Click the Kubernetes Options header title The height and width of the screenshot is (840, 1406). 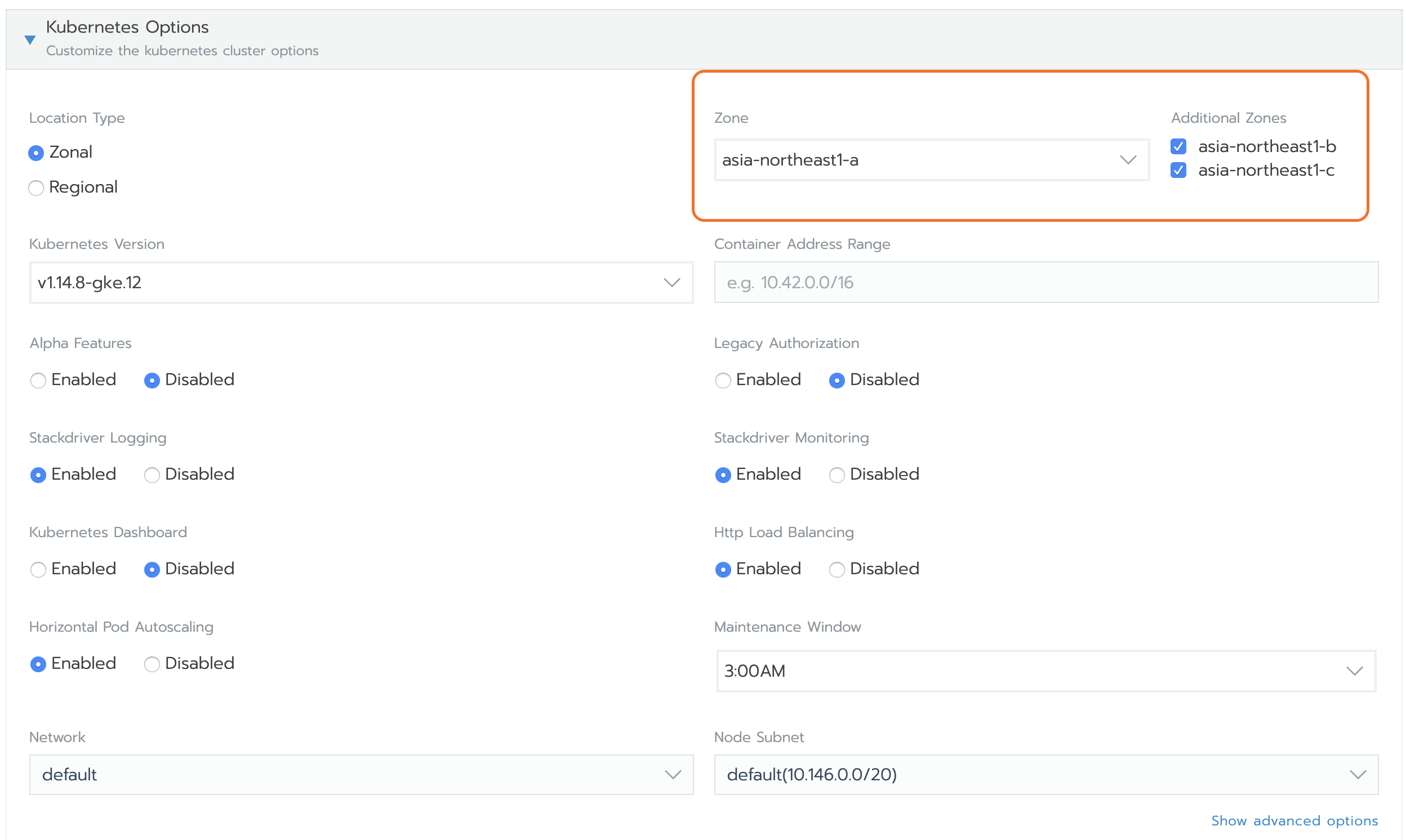tap(127, 27)
